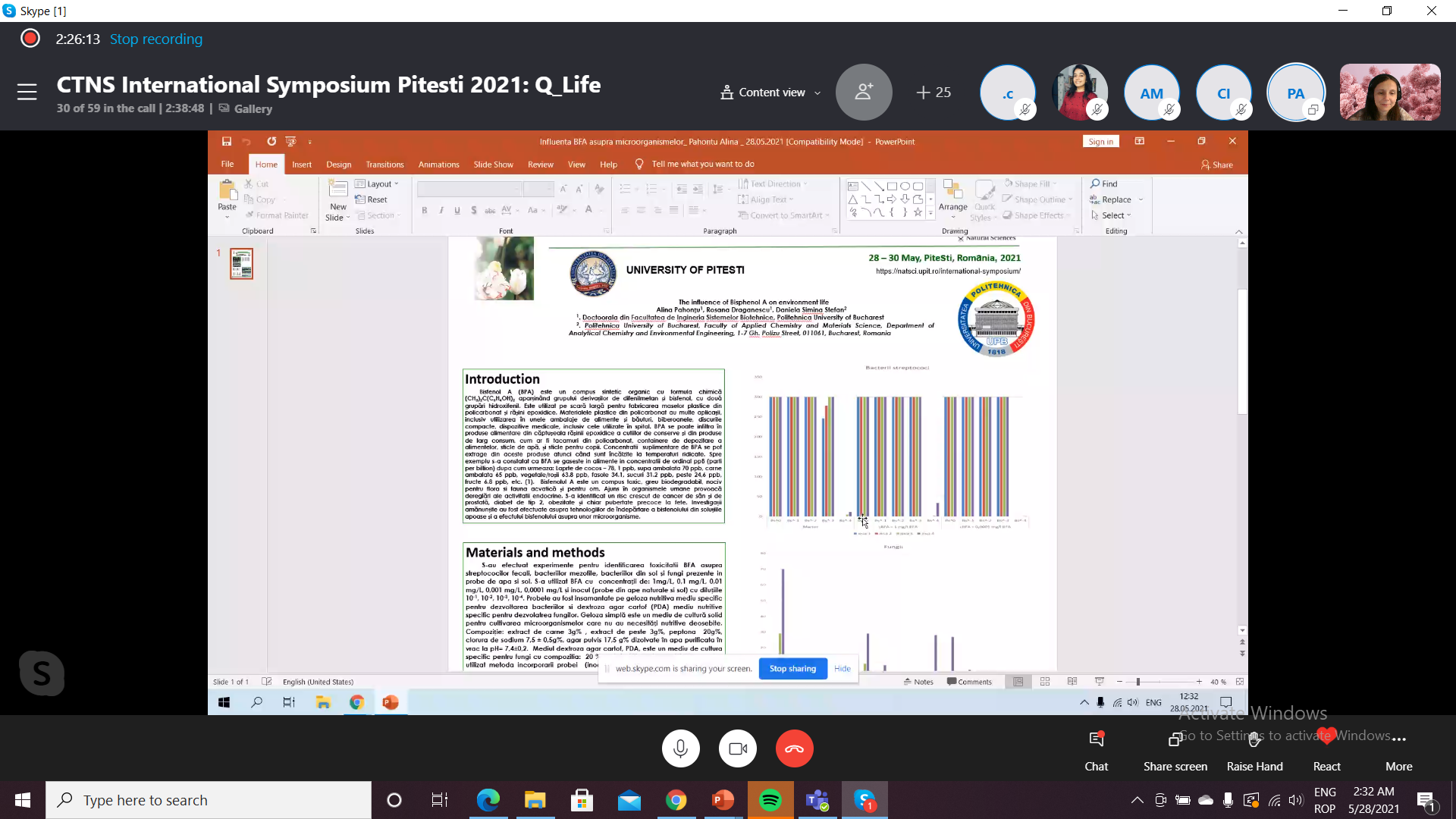Open More options in Skype call

1398,750
